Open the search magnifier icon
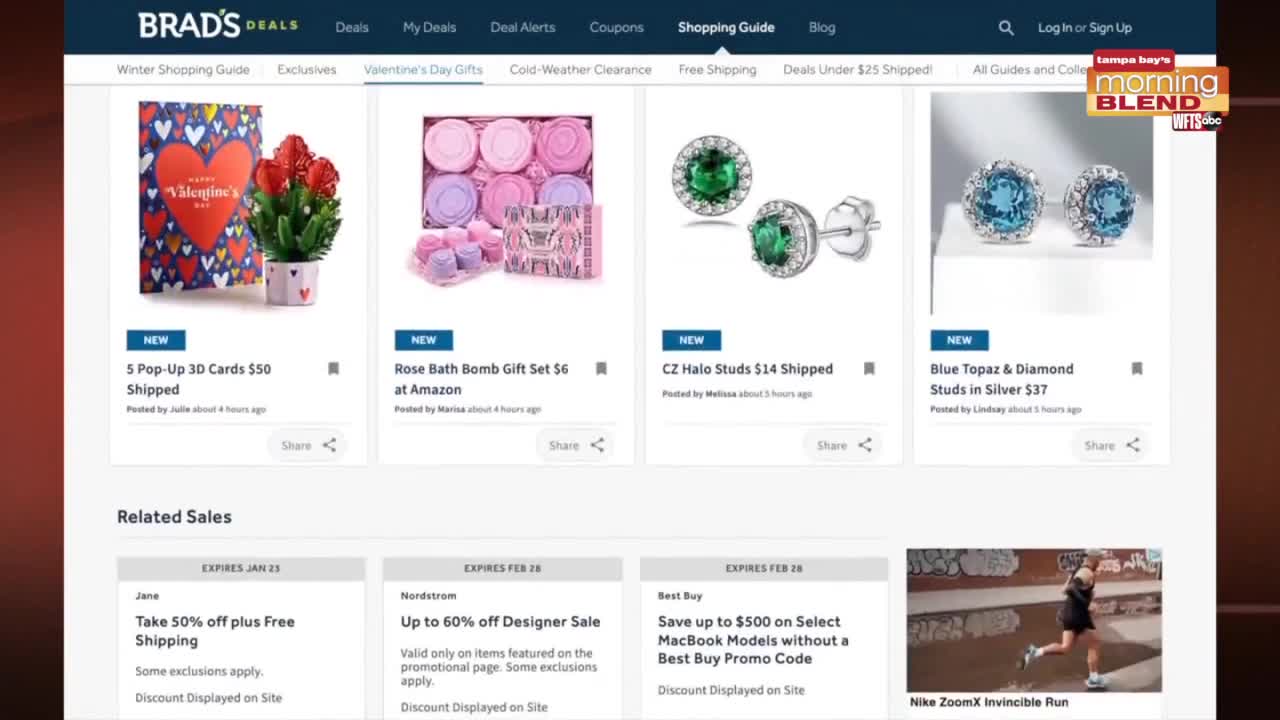Image resolution: width=1280 pixels, height=720 pixels. (x=1006, y=28)
